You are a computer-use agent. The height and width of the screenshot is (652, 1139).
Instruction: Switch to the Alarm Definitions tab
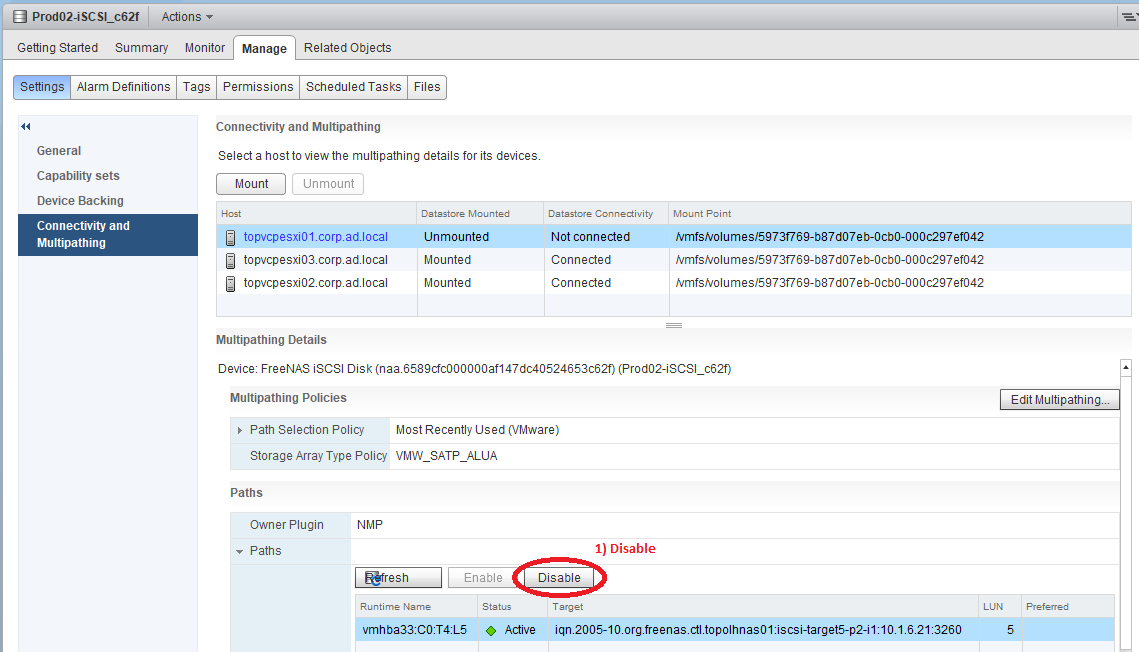pyautogui.click(x=123, y=87)
